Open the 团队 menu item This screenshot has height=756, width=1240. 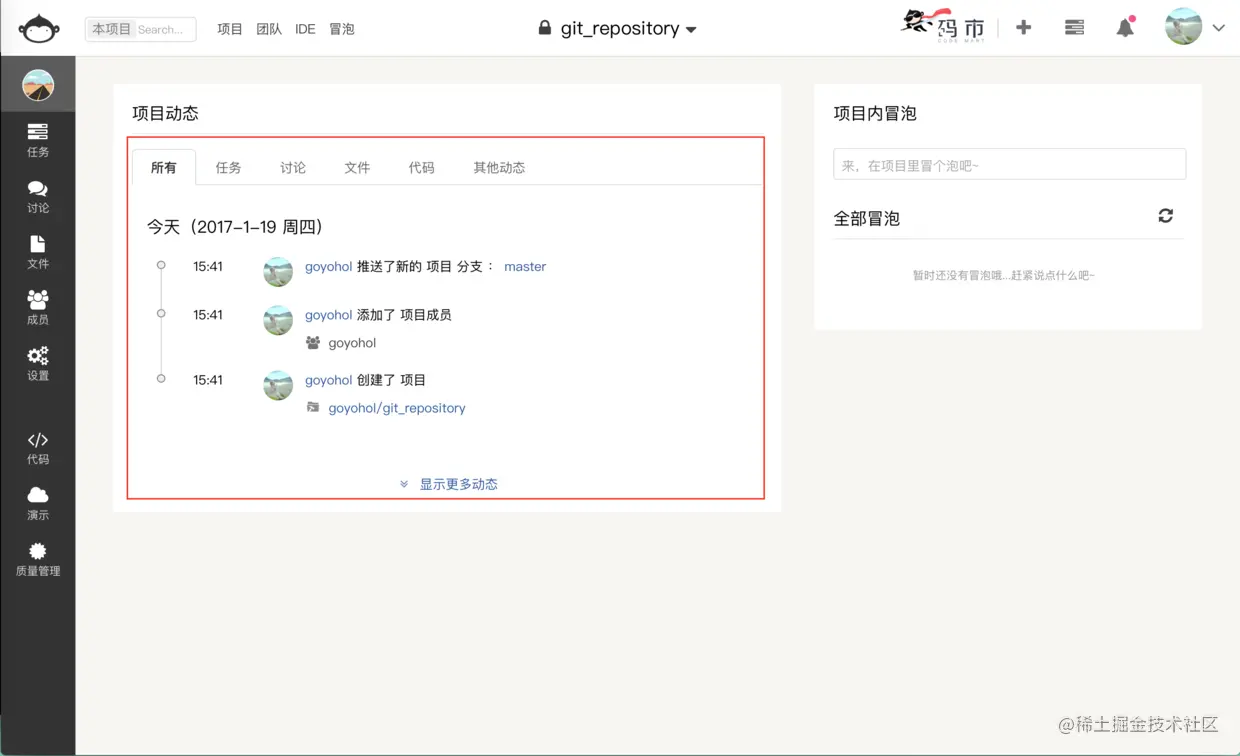[x=268, y=28]
